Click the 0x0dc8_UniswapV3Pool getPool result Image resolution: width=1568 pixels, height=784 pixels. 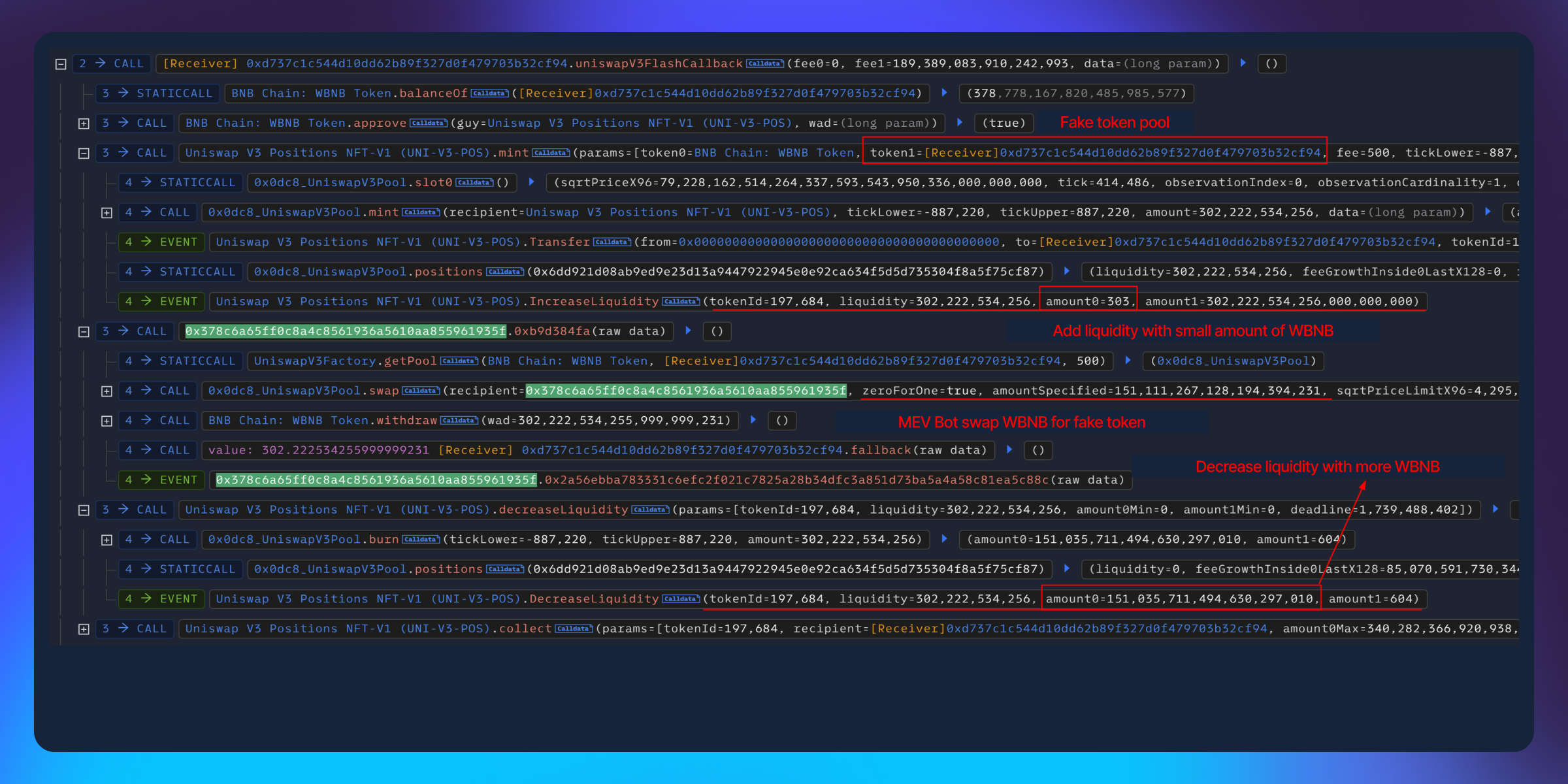1233,361
